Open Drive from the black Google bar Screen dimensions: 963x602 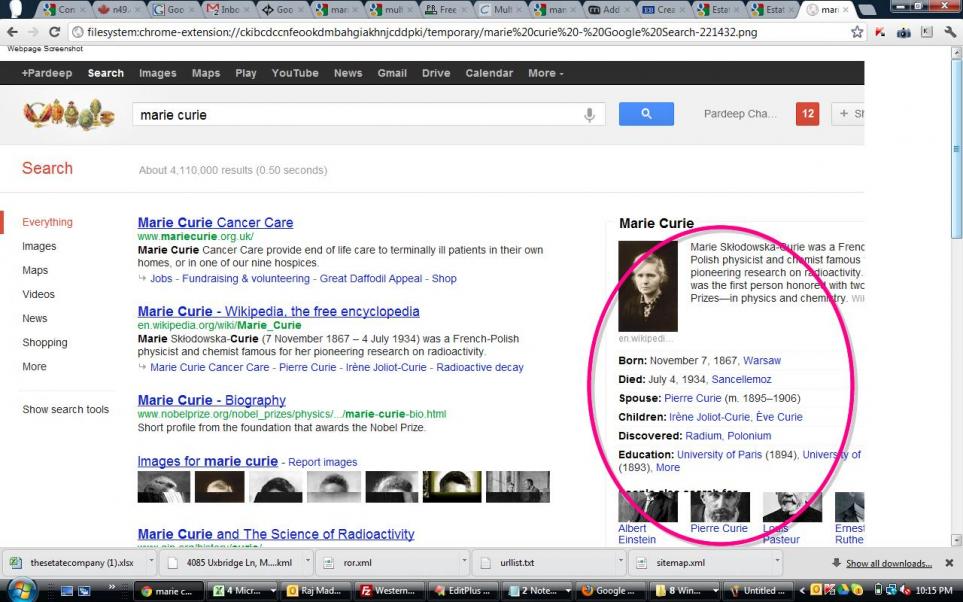pyautogui.click(x=436, y=73)
